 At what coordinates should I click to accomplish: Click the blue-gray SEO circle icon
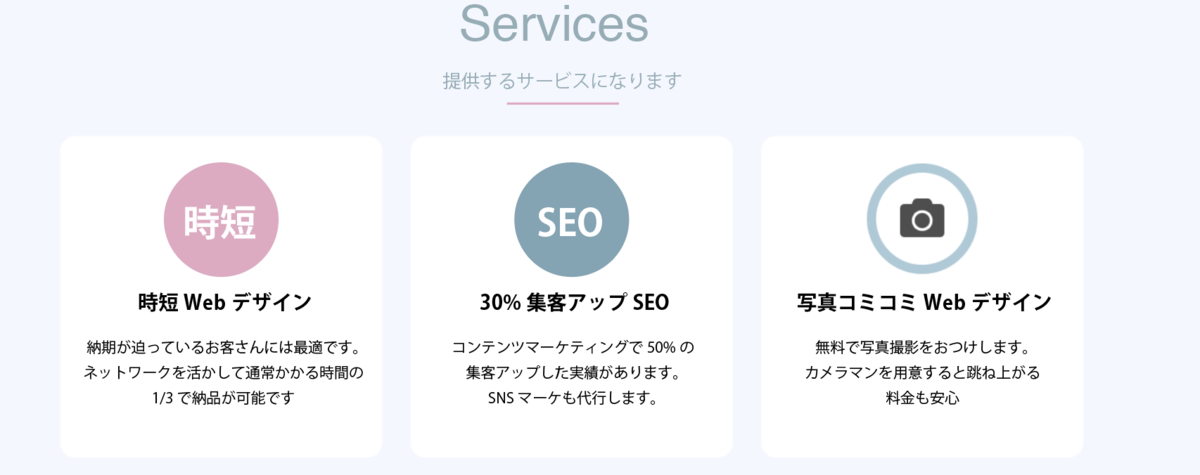(571, 220)
